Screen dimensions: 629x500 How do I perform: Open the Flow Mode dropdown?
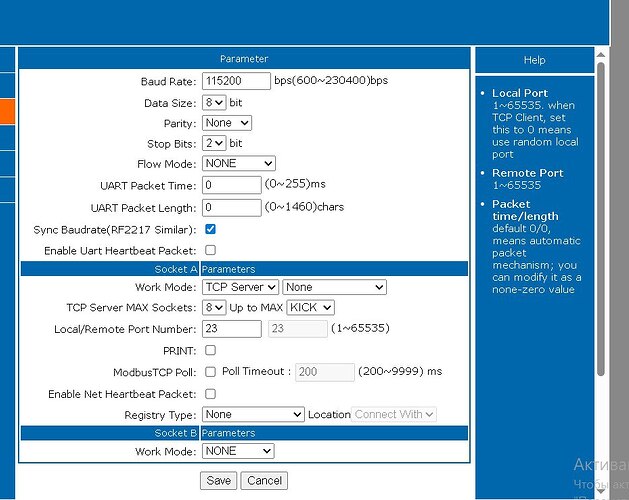click(x=238, y=163)
